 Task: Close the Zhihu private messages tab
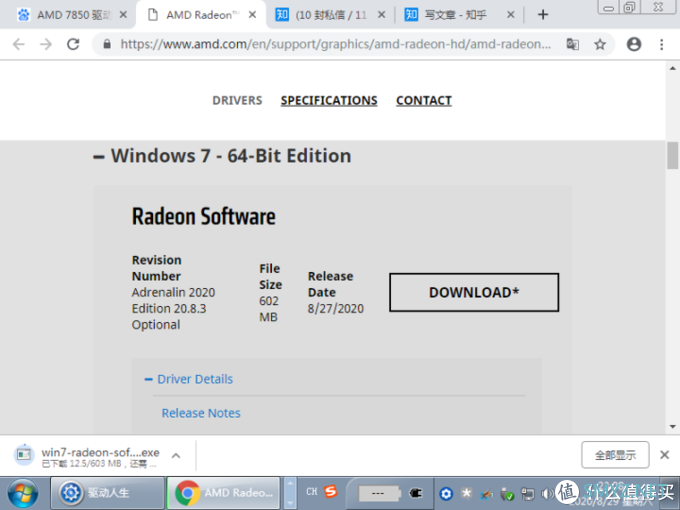[382, 15]
